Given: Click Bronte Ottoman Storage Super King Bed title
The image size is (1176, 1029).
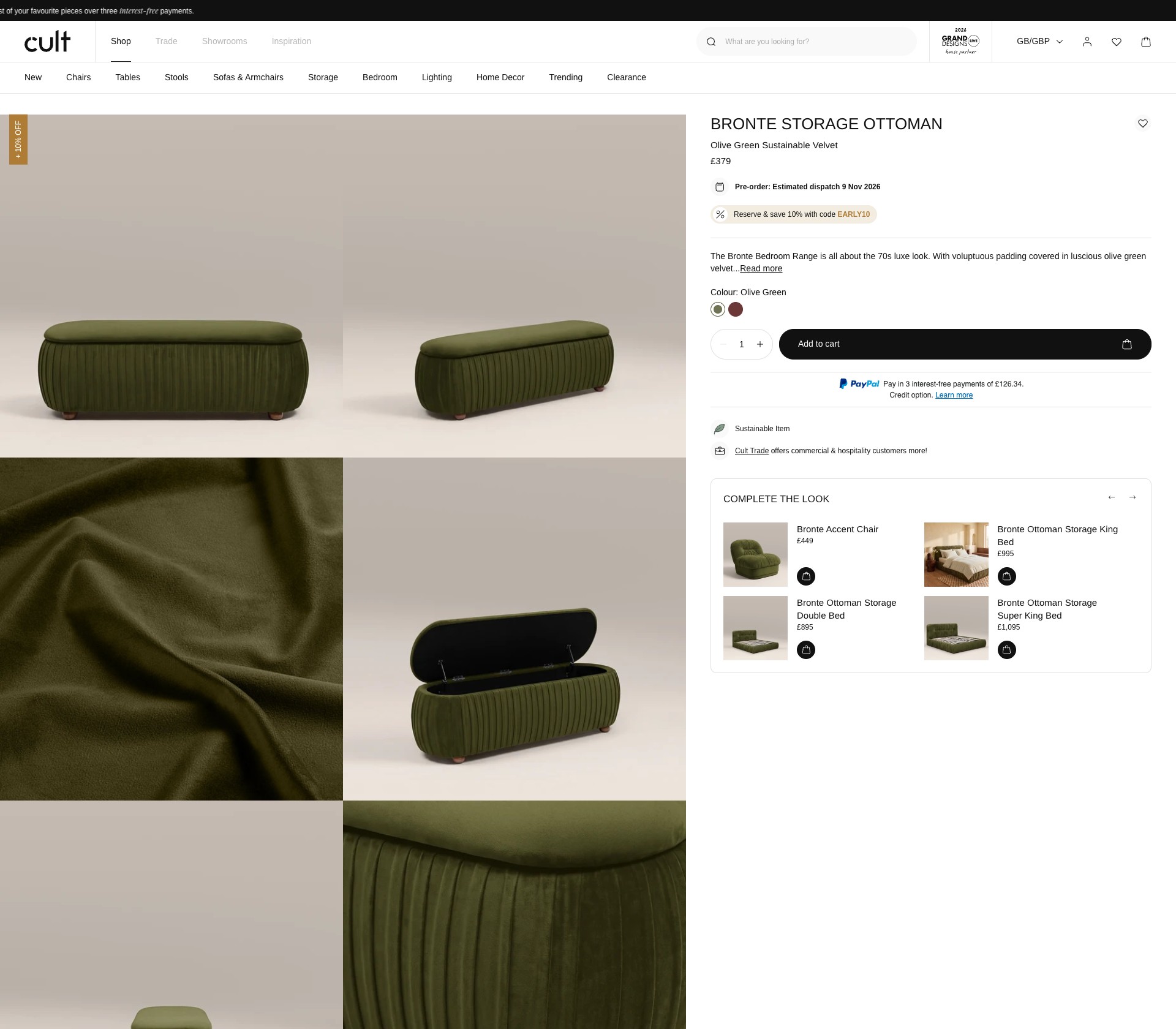Looking at the screenshot, I should pos(1047,609).
